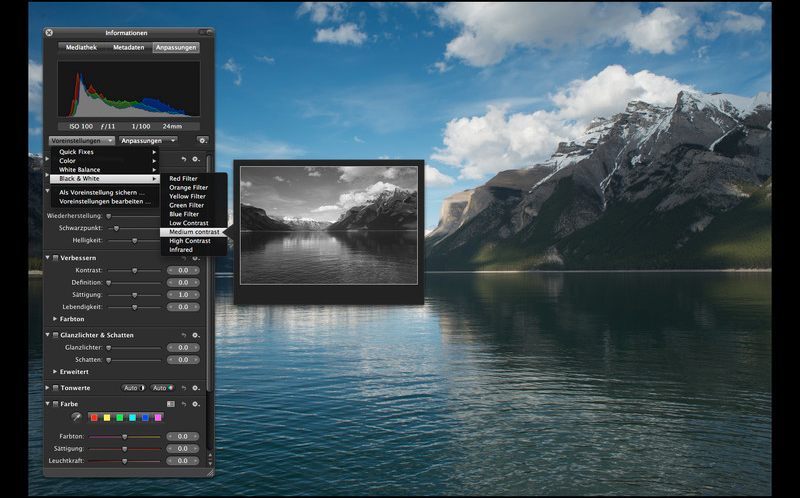Click the black and white preview thumbnail
This screenshot has width=800, height=498.
click(x=328, y=225)
